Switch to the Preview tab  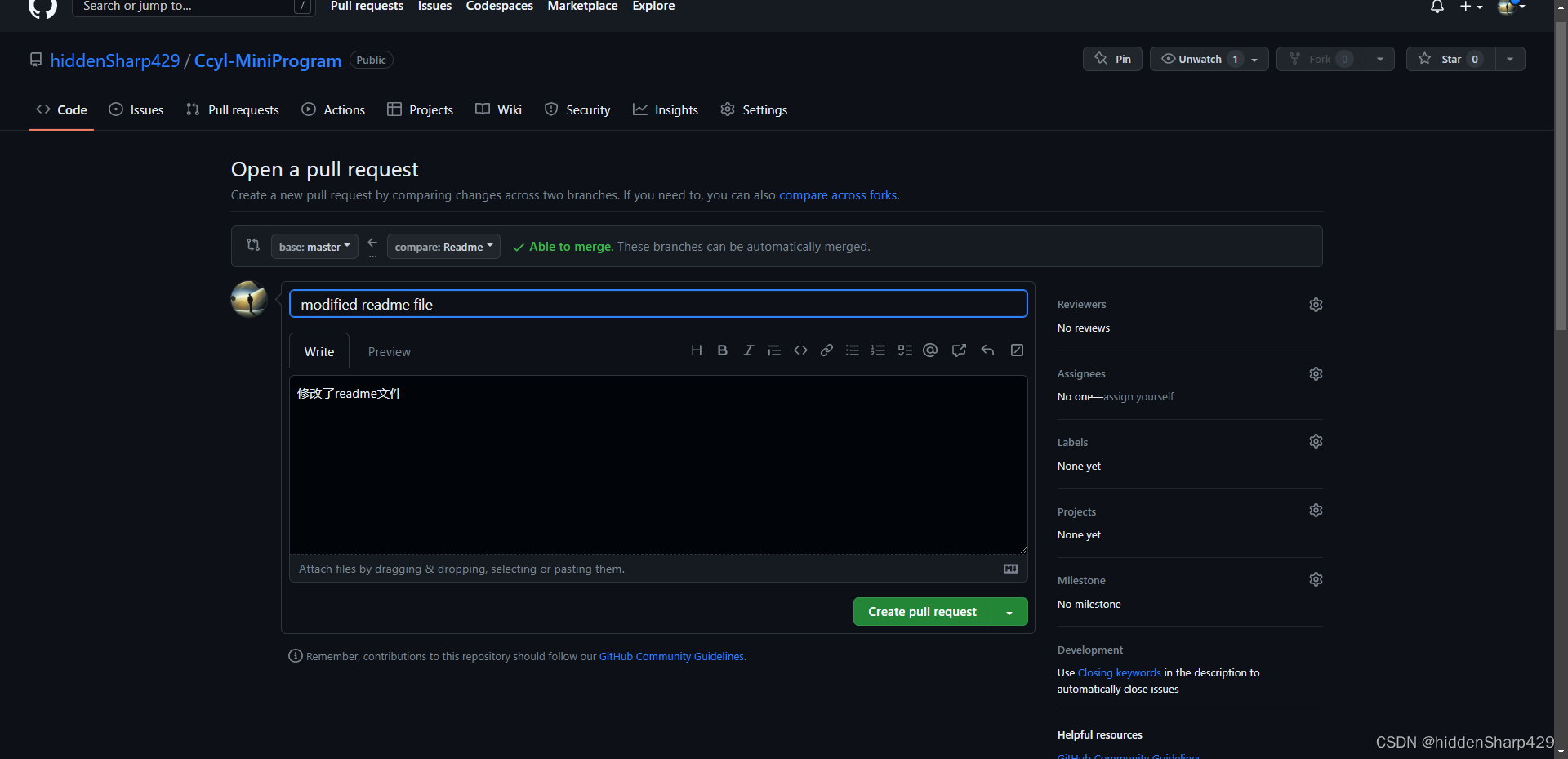point(389,351)
